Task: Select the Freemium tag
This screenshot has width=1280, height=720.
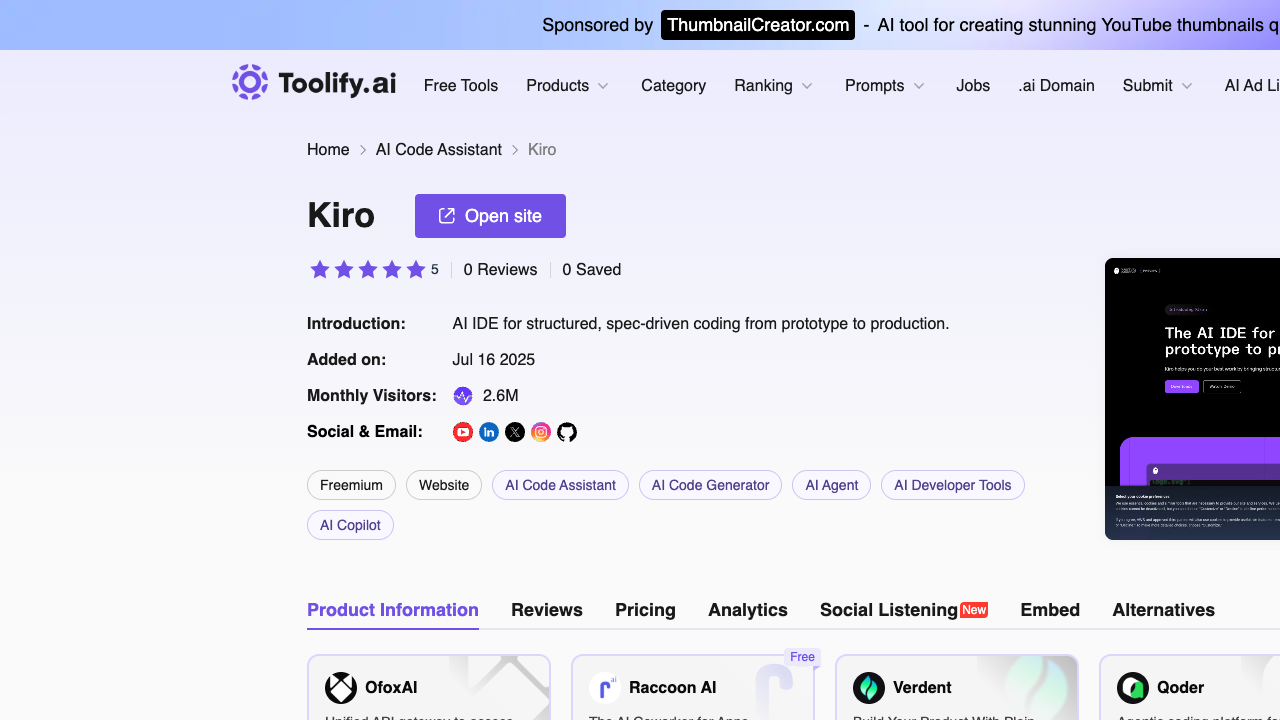Action: coord(351,485)
